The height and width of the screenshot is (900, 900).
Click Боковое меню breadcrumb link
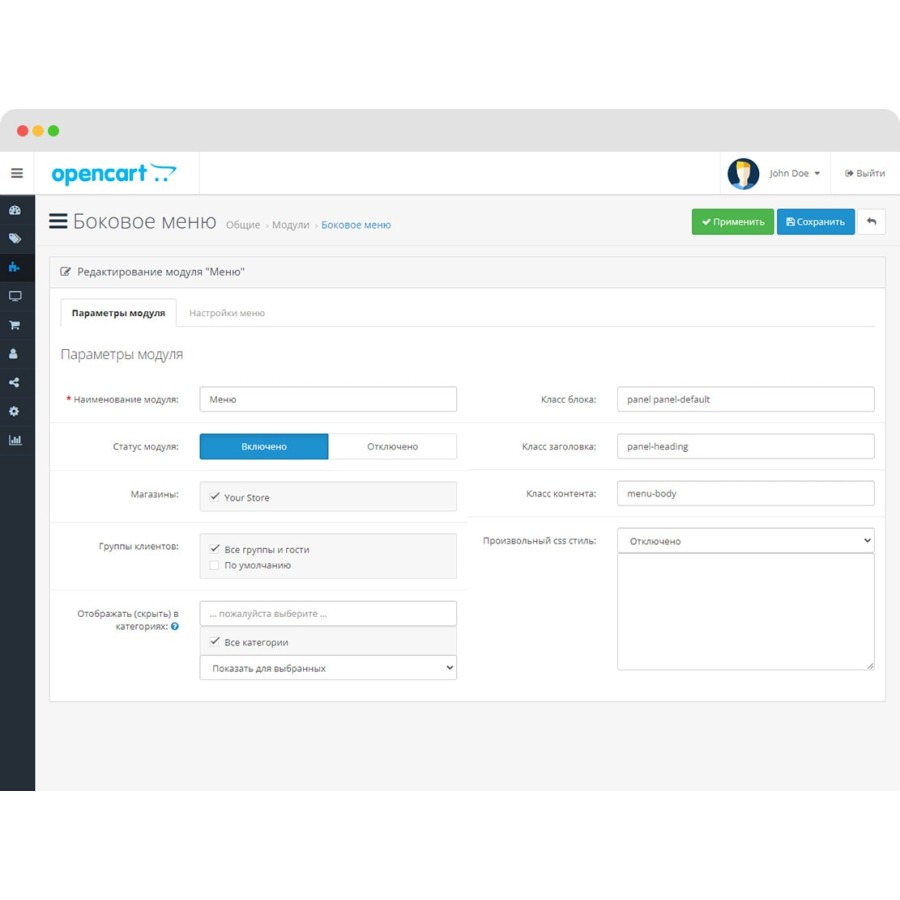point(356,225)
